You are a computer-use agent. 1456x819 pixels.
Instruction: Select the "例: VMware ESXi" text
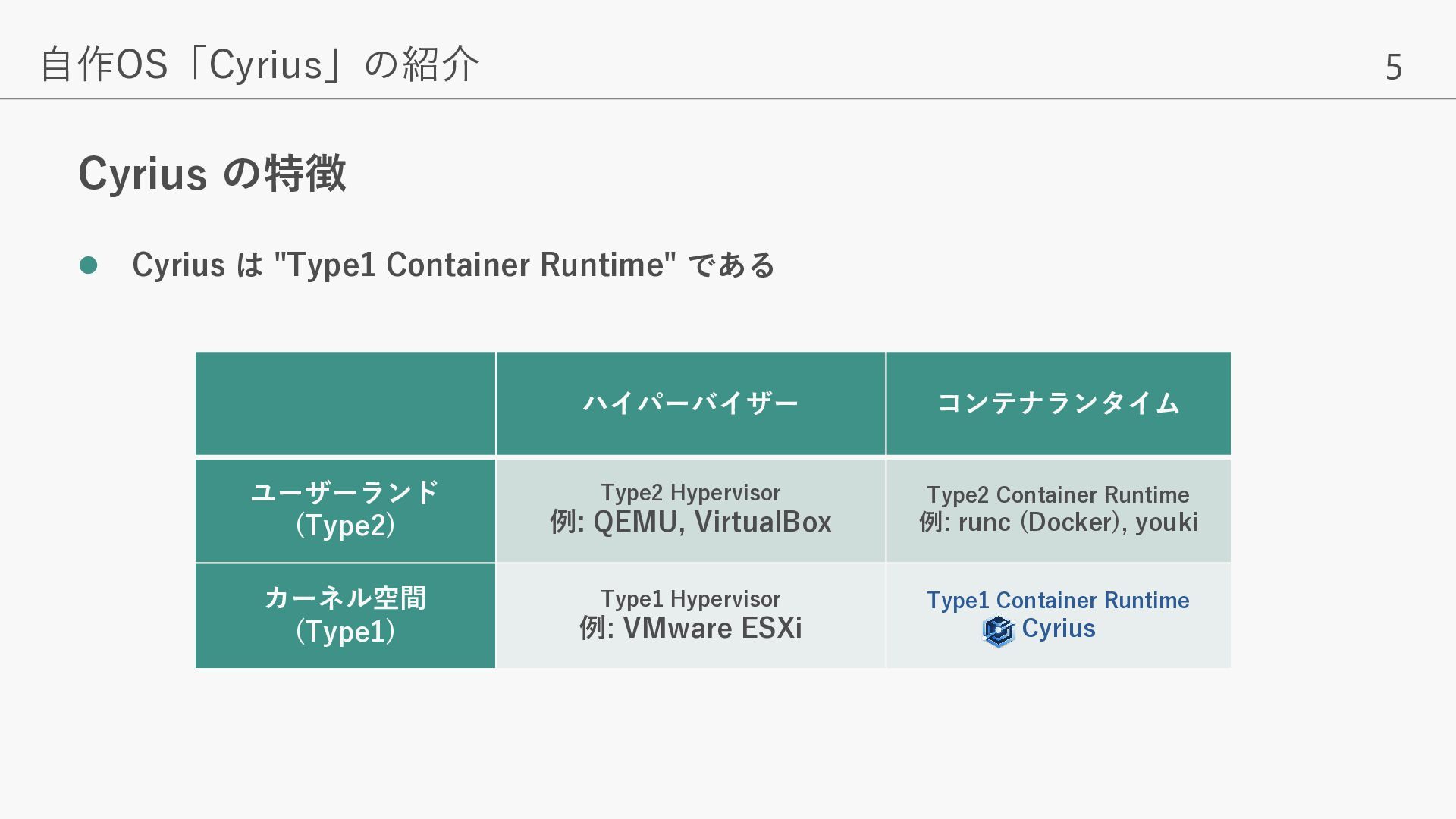(690, 629)
